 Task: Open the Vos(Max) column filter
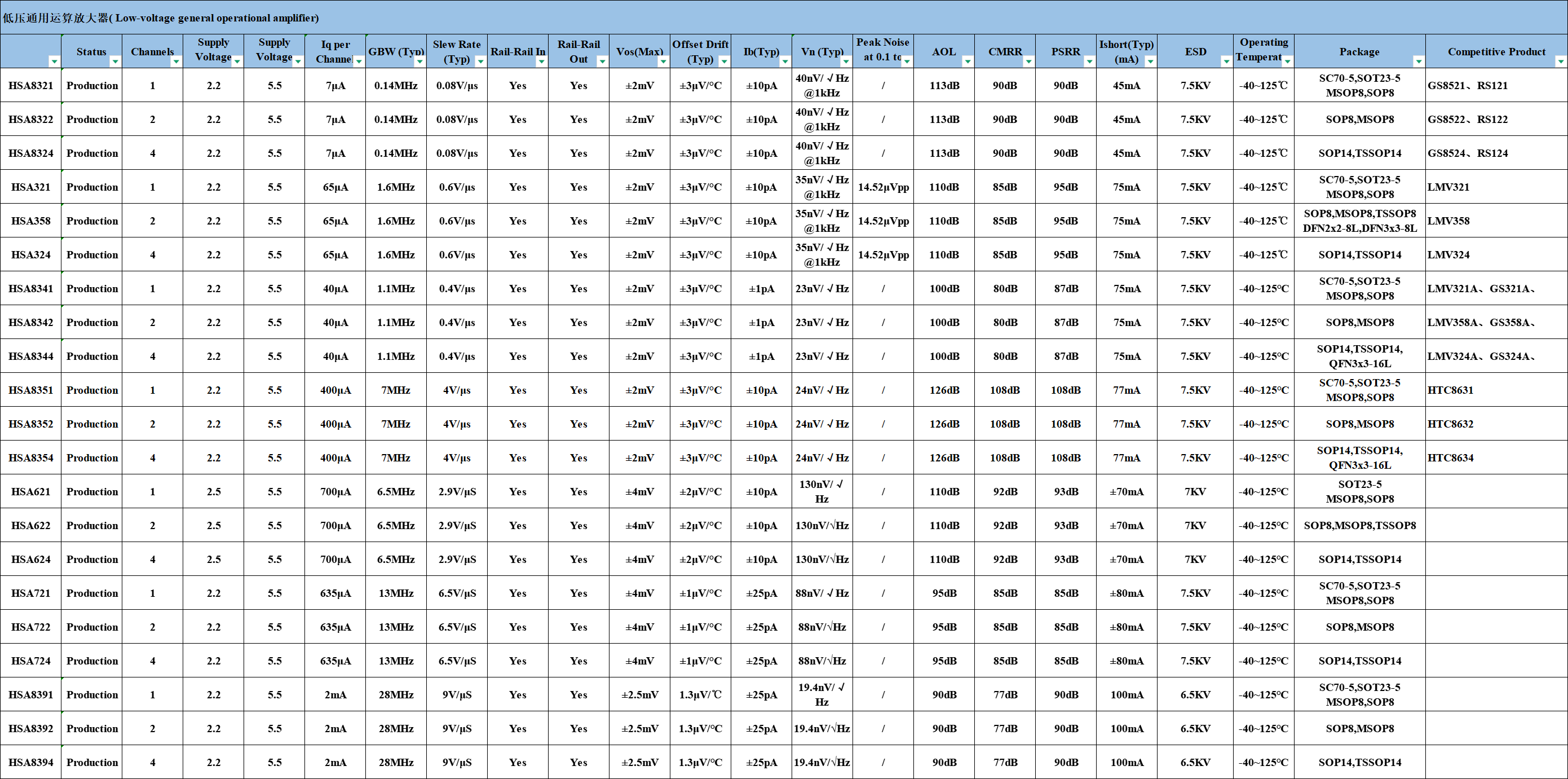[663, 61]
